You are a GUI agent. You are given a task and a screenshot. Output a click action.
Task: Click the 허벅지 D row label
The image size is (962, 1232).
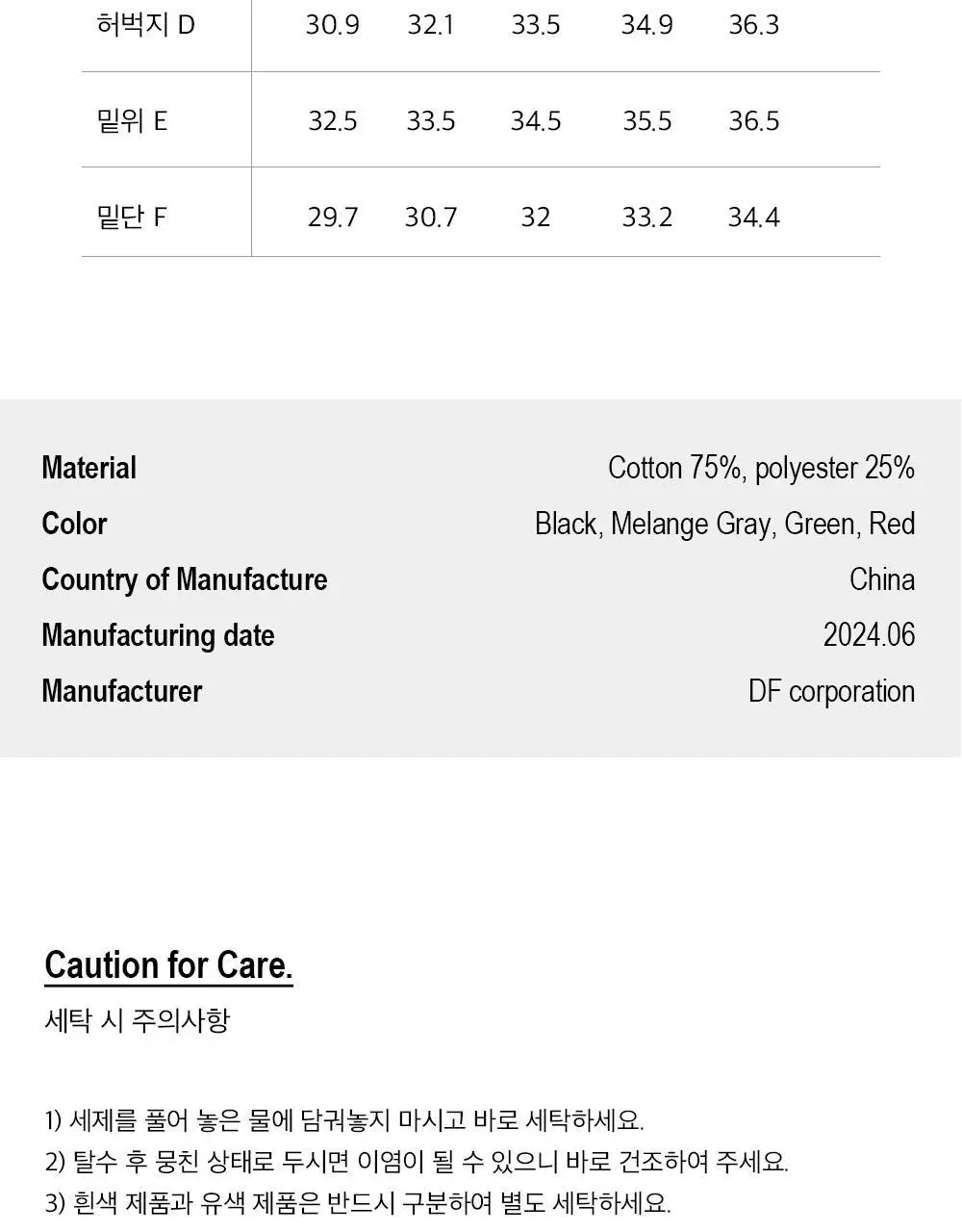pyautogui.click(x=145, y=24)
